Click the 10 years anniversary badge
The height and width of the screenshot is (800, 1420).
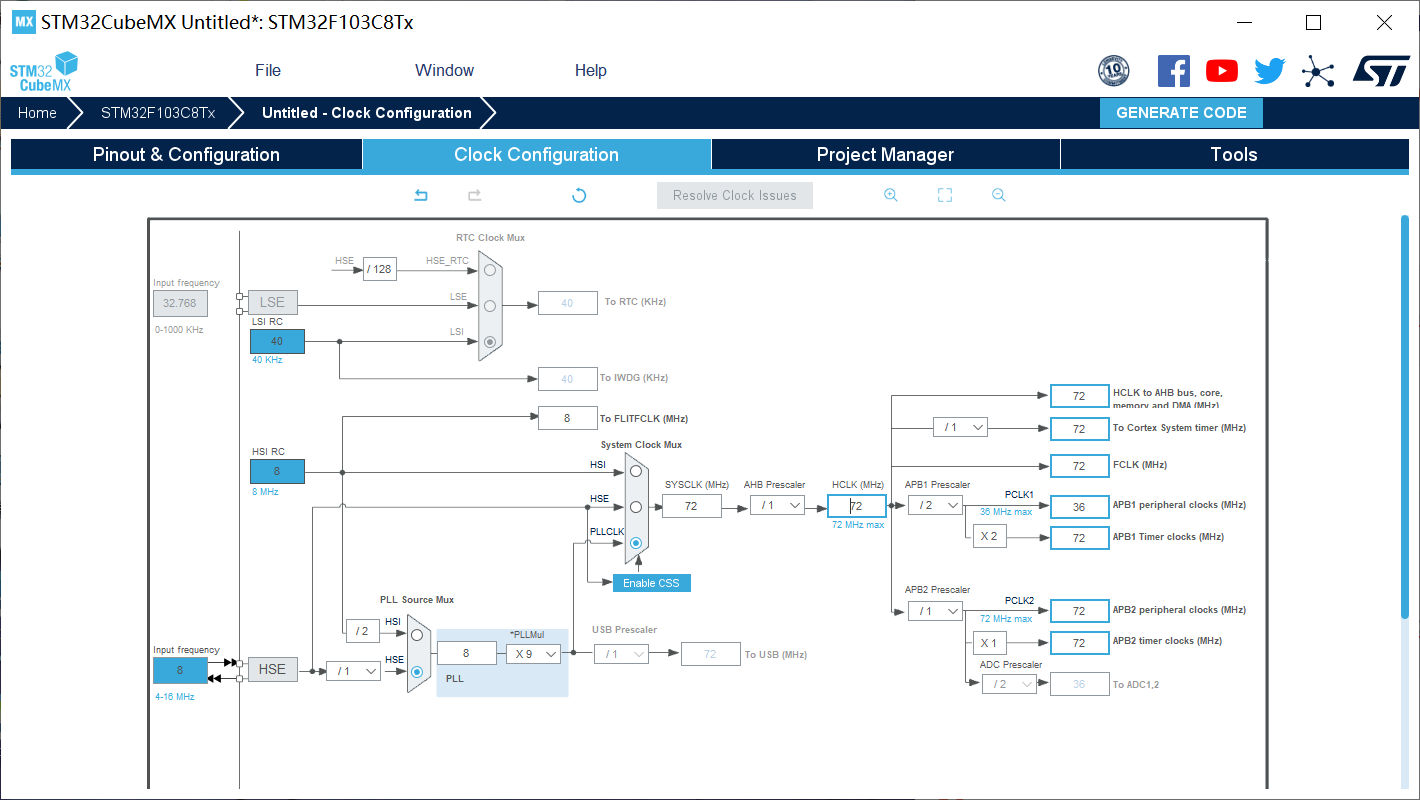pyautogui.click(x=1113, y=70)
